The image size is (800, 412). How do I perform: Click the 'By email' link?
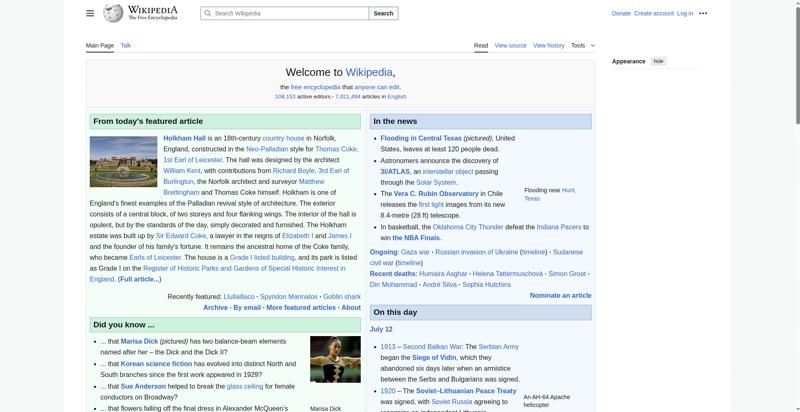click(x=247, y=307)
